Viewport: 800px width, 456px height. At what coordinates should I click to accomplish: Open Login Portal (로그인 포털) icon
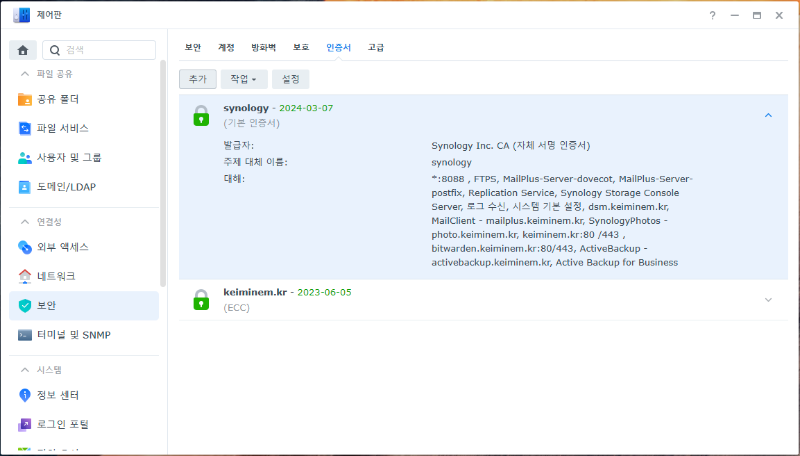[25, 424]
